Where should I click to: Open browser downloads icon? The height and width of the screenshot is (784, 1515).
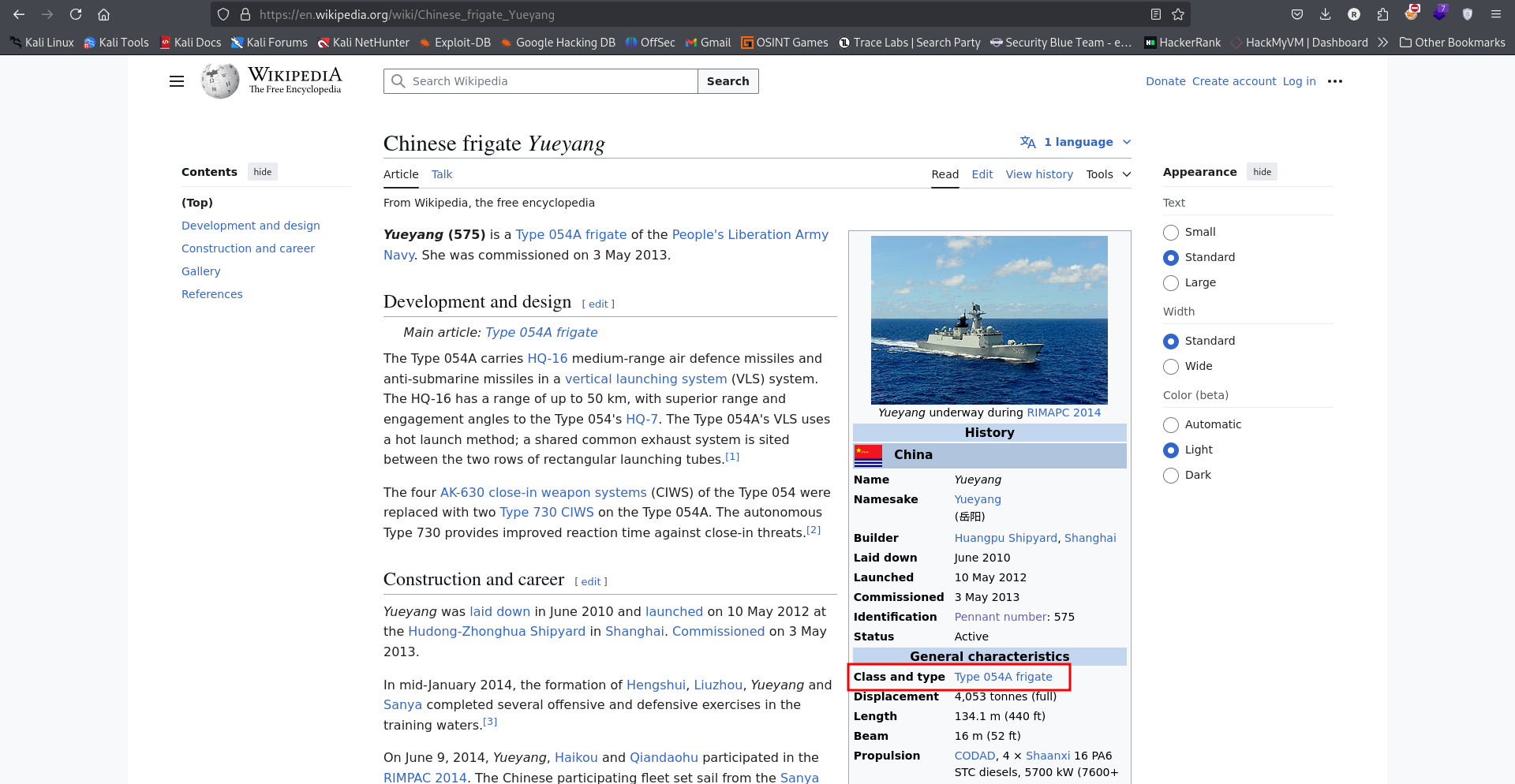pos(1326,14)
